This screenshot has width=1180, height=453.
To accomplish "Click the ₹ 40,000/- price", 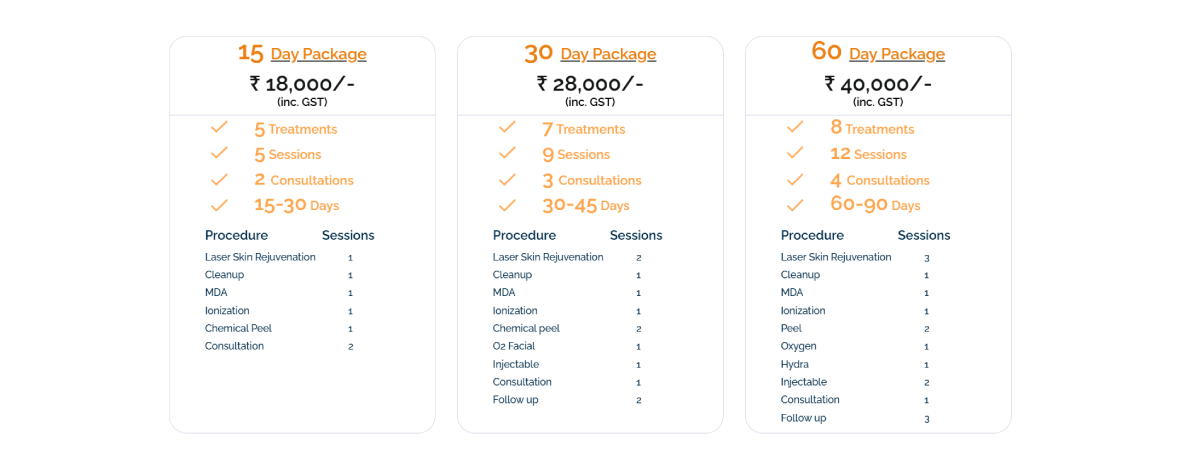I will [878, 84].
